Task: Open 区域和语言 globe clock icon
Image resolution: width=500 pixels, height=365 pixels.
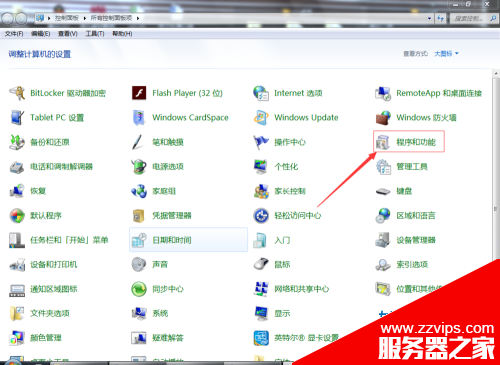Action: 383,216
